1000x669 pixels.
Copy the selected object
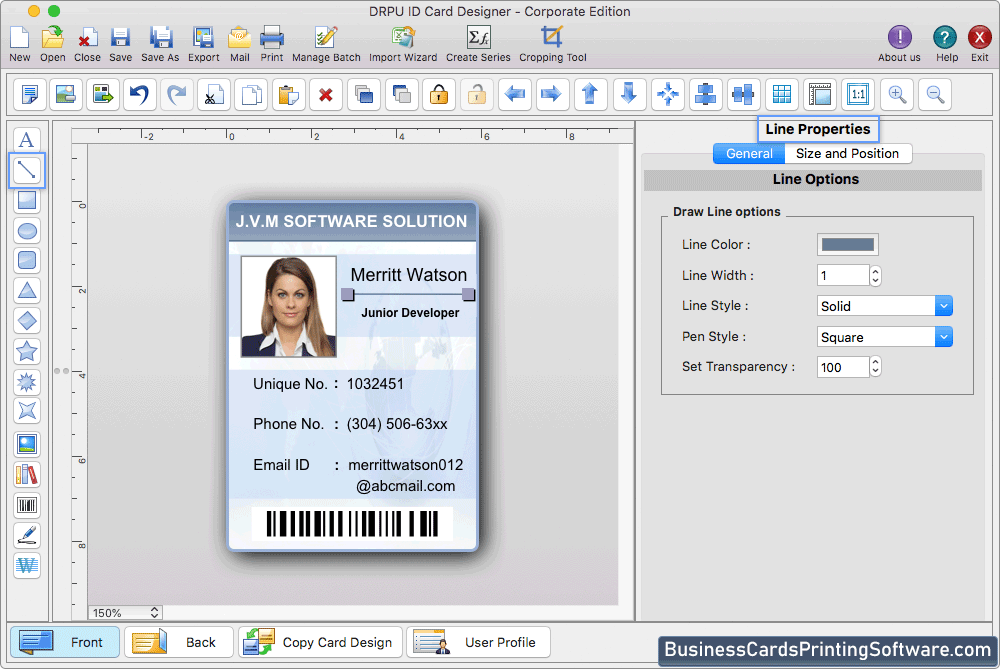click(x=251, y=95)
